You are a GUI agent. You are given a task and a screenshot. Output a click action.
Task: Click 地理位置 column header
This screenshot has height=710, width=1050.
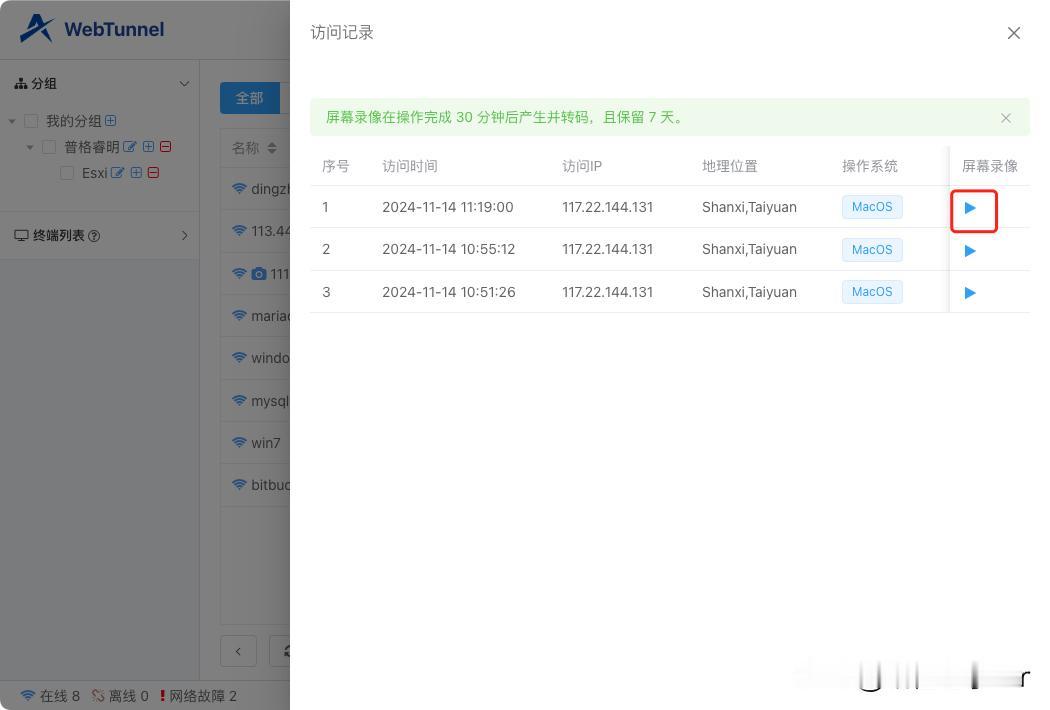730,166
